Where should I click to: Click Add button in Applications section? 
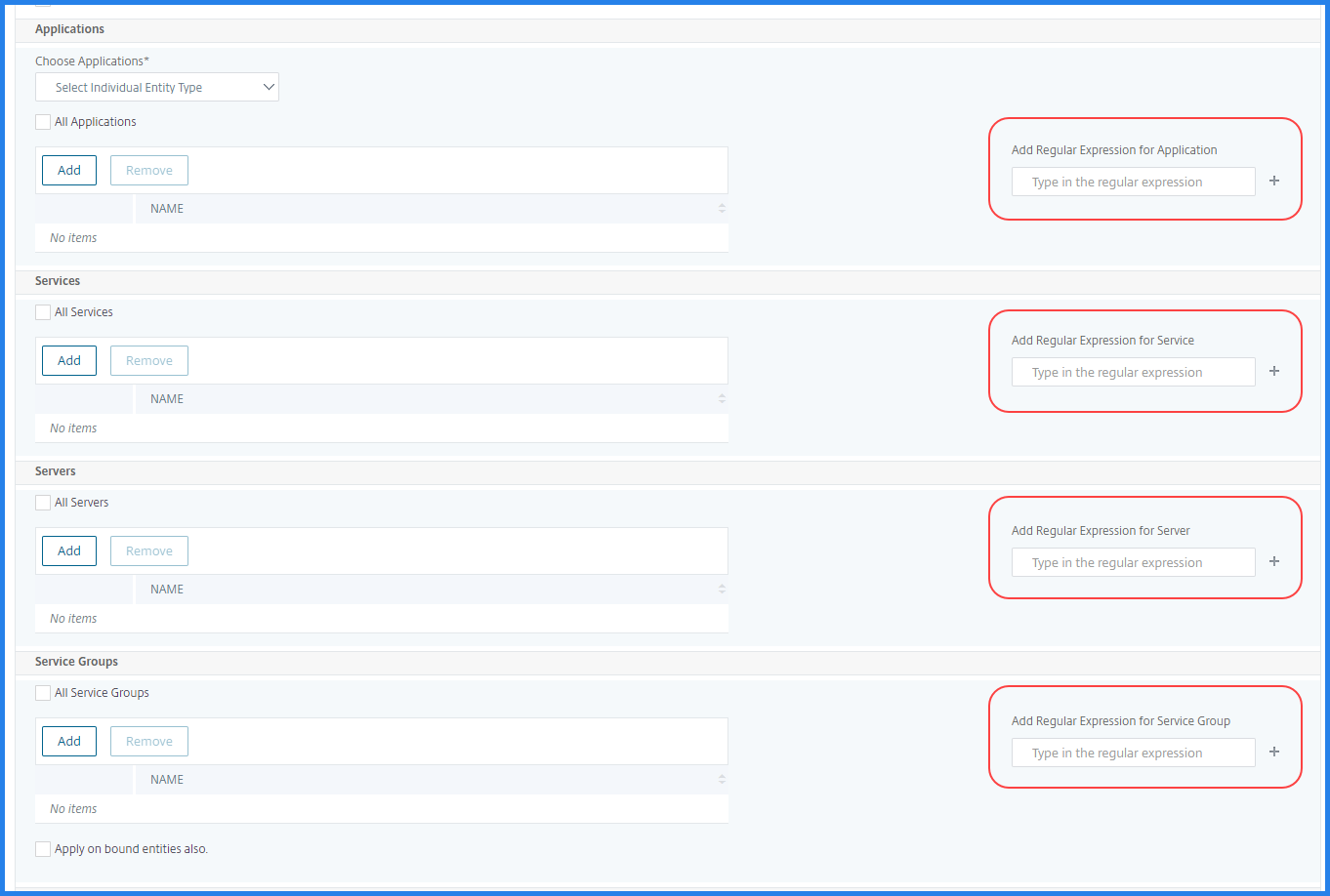(69, 170)
